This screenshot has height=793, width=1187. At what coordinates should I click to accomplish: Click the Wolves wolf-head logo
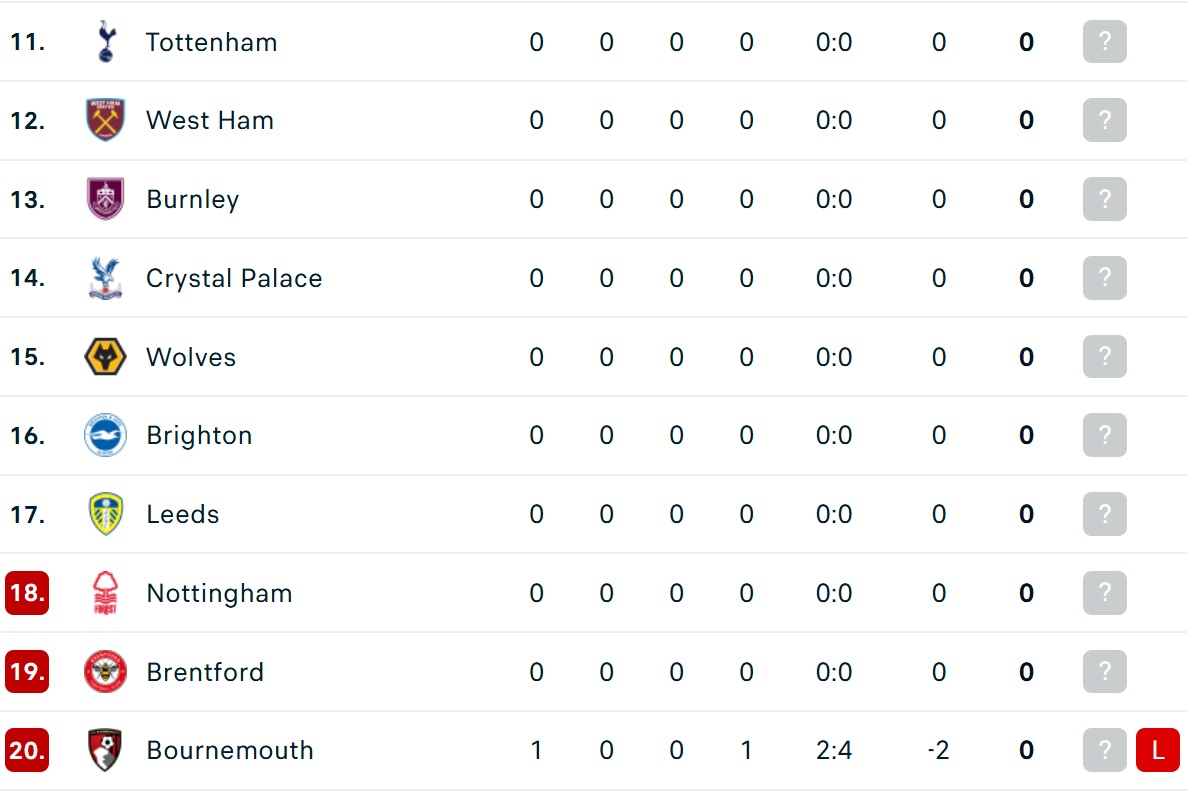tap(105, 356)
